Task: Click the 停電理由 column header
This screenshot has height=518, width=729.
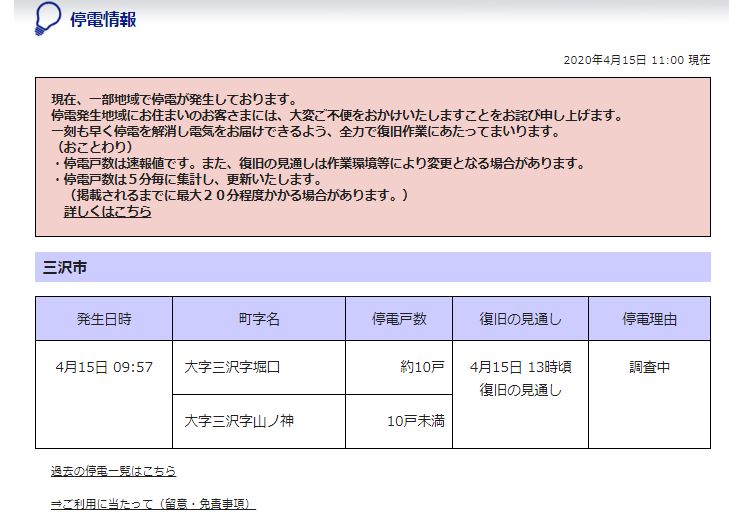Action: click(x=649, y=319)
